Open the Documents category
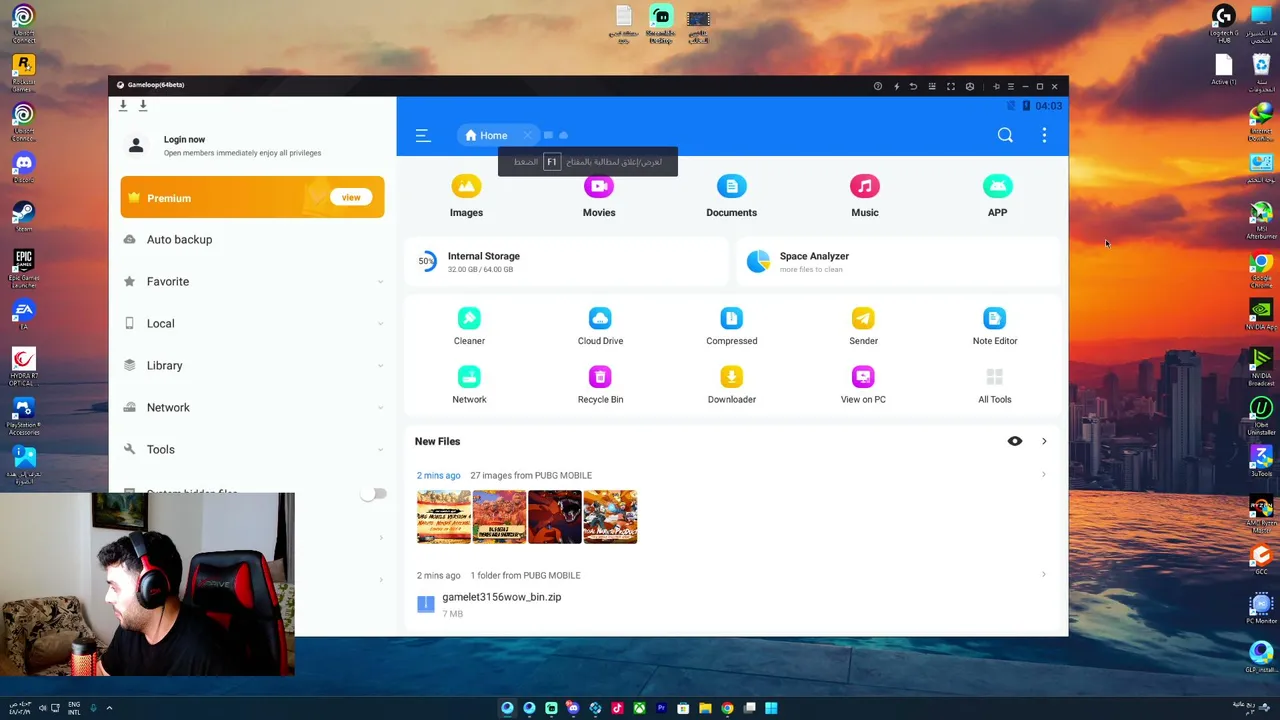Image resolution: width=1280 pixels, height=720 pixels. (x=732, y=196)
